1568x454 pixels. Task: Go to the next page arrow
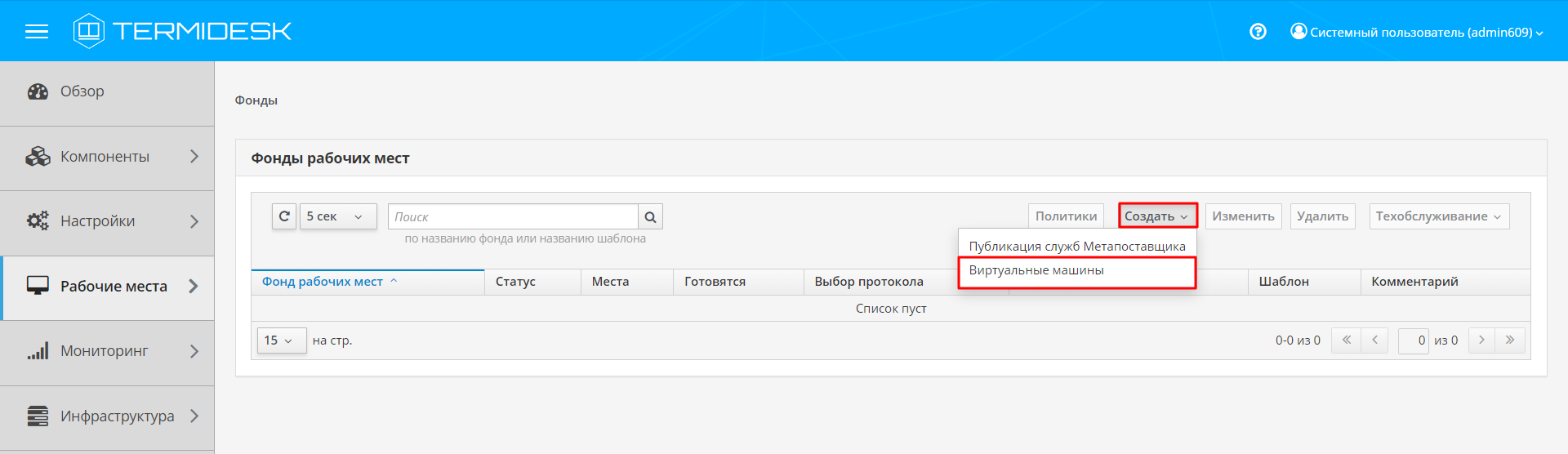(1481, 340)
